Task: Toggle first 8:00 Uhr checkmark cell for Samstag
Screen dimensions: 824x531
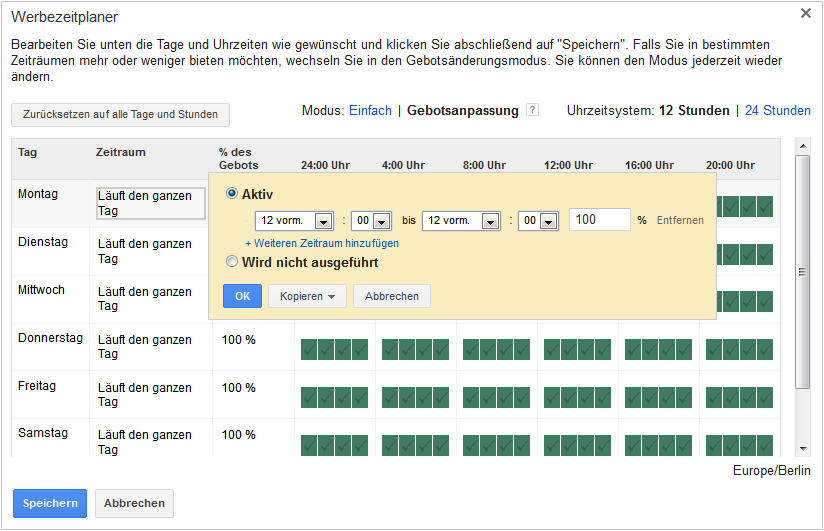Action: (x=471, y=445)
